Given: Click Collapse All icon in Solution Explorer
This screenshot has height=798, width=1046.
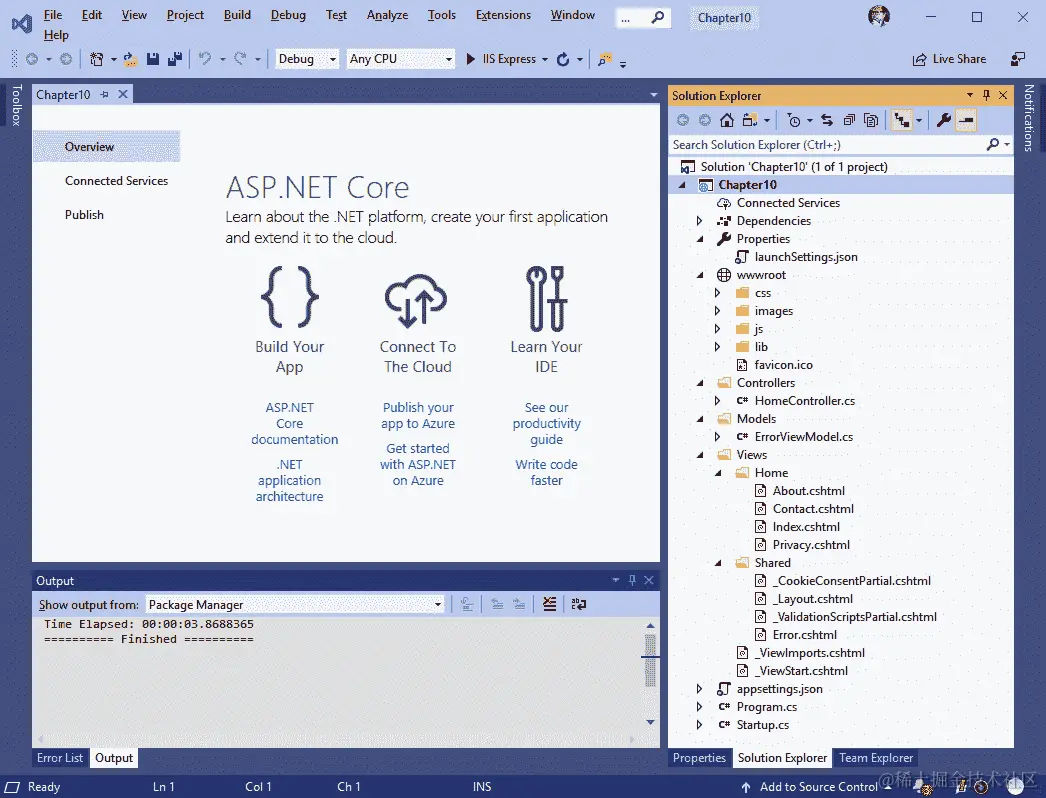Looking at the screenshot, I should 849,120.
